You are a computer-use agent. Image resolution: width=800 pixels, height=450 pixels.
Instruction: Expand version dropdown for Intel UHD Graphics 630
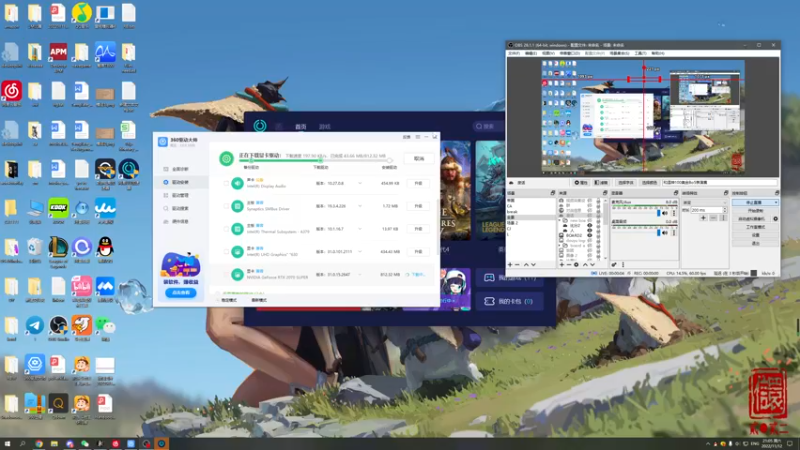360,252
